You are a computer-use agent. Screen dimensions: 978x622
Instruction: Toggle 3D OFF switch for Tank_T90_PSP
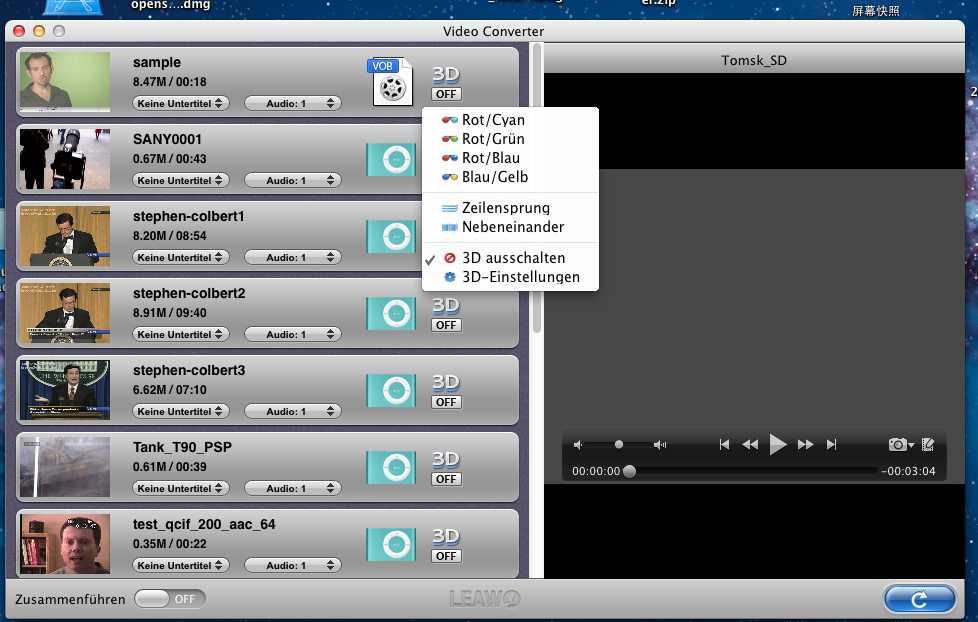(446, 479)
